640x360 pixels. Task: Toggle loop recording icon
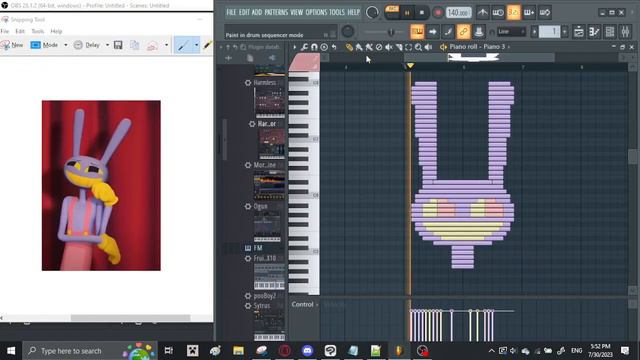[545, 13]
